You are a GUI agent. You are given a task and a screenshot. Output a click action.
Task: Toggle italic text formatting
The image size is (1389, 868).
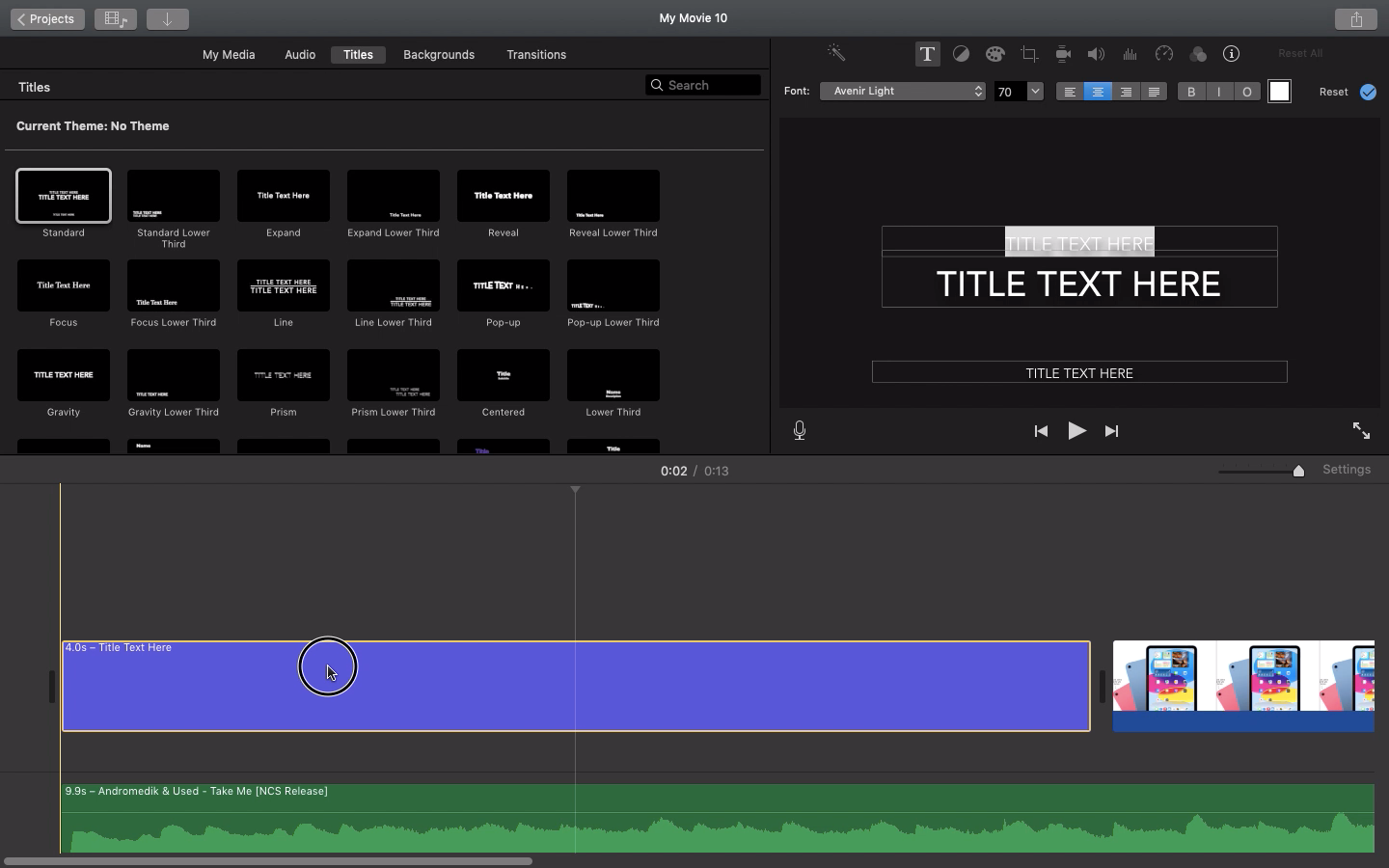click(x=1218, y=92)
